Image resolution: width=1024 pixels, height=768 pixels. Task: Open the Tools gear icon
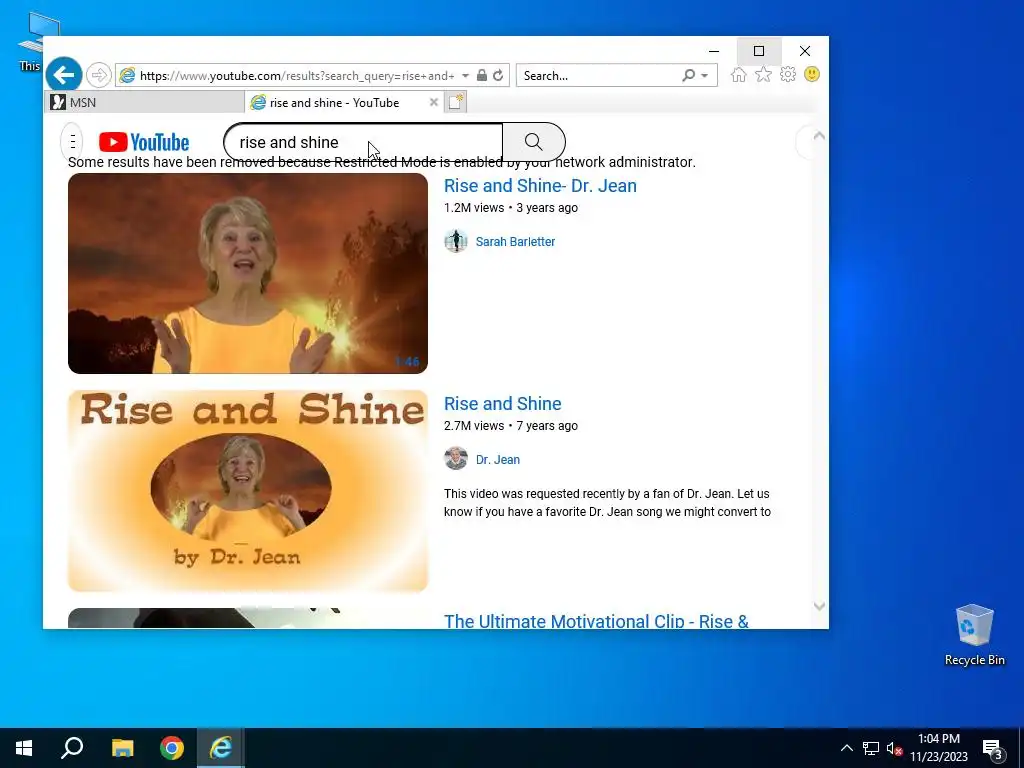click(788, 74)
